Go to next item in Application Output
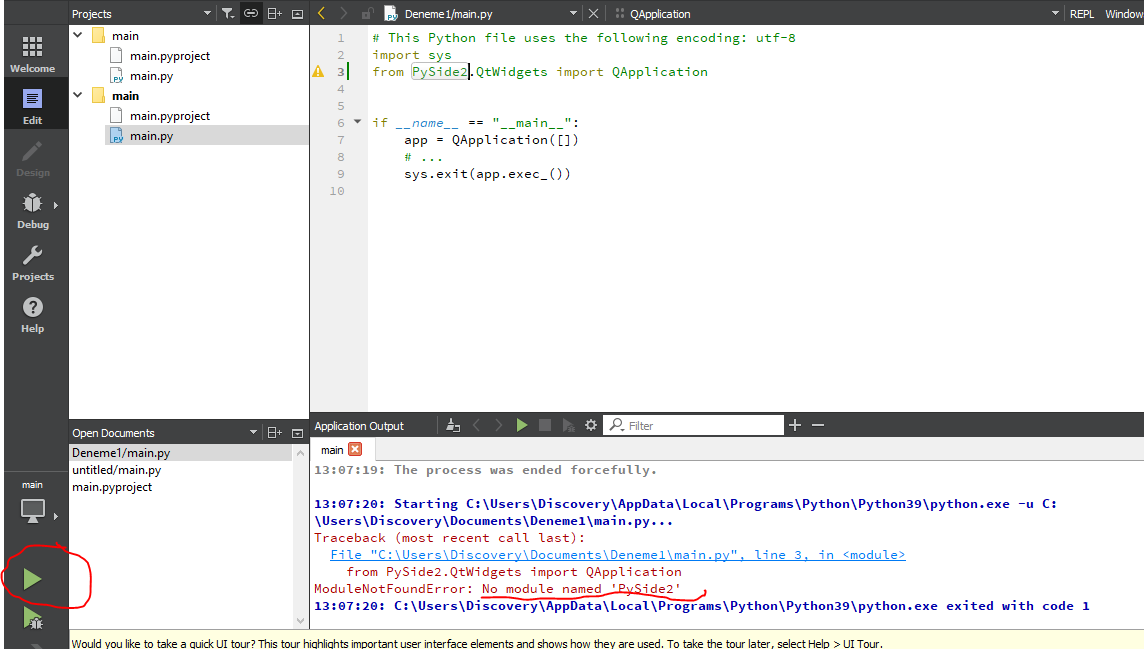This screenshot has width=1144, height=649. tap(499, 425)
